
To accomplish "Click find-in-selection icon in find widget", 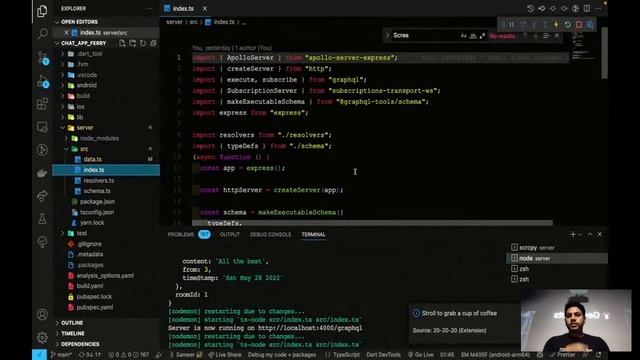I will coord(546,36).
